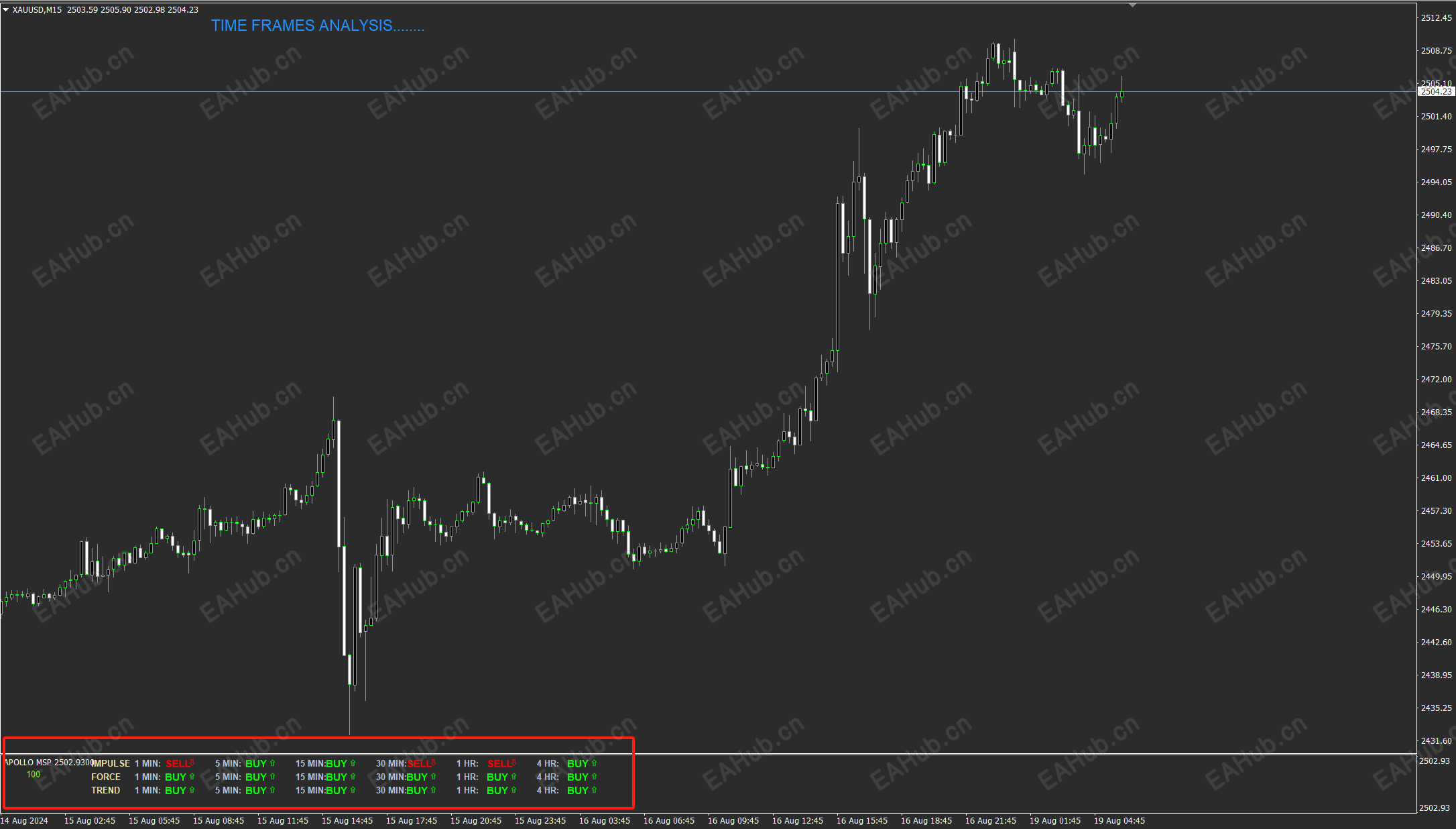Click the red down arrow beside IMPULSE 1 HR SELL
This screenshot has width=1456, height=829.
(514, 763)
